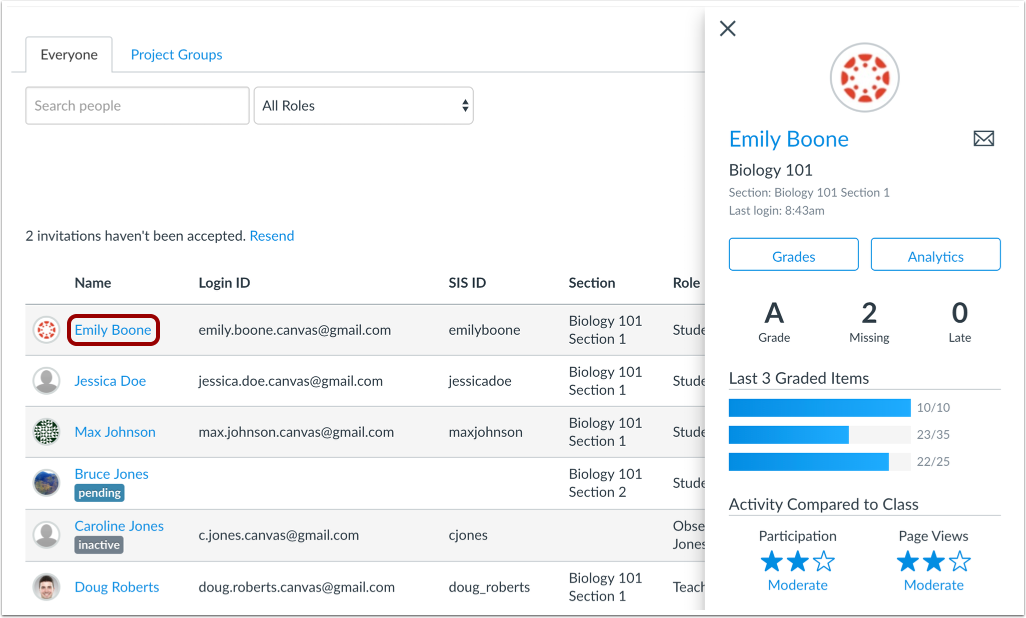Click doug.roberts.canvas@gmail.com login cell
Image resolution: width=1026 pixels, height=618 pixels.
tap(296, 587)
